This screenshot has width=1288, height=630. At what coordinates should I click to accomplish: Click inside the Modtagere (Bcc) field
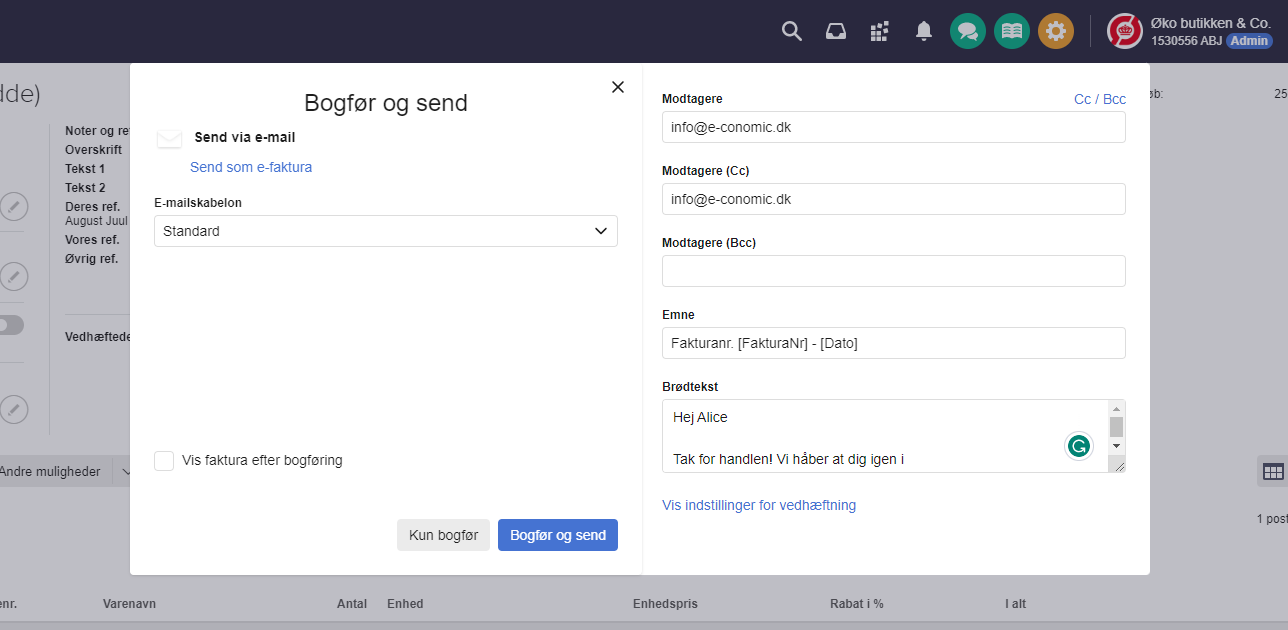893,270
